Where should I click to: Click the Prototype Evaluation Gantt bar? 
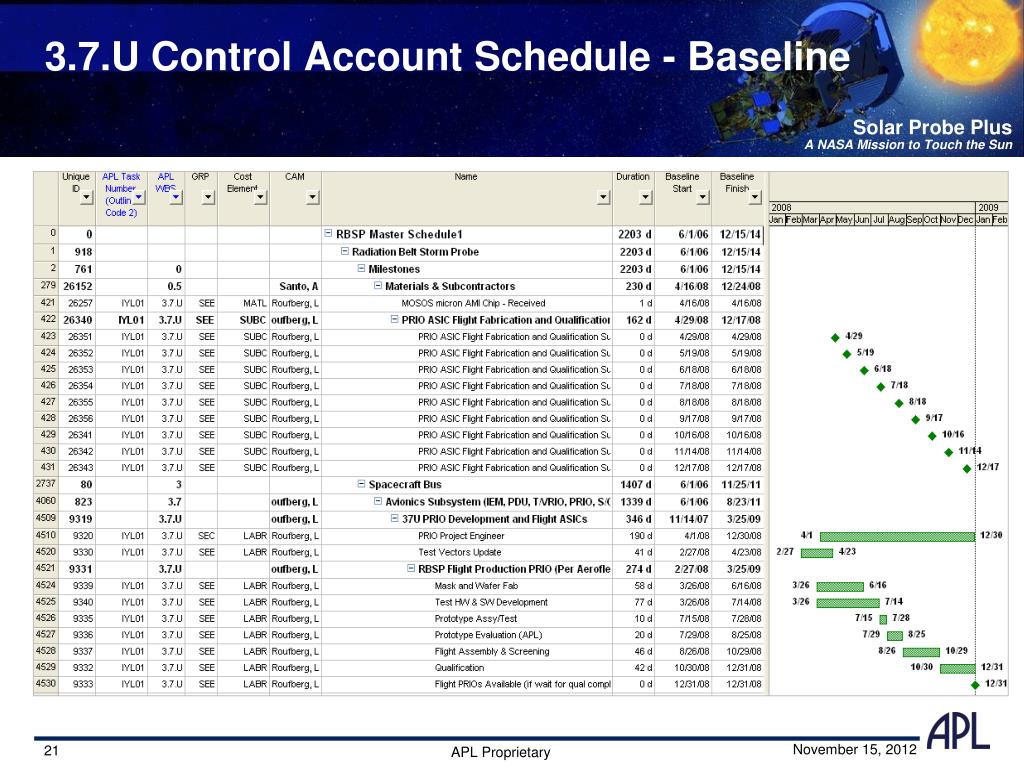(x=895, y=635)
